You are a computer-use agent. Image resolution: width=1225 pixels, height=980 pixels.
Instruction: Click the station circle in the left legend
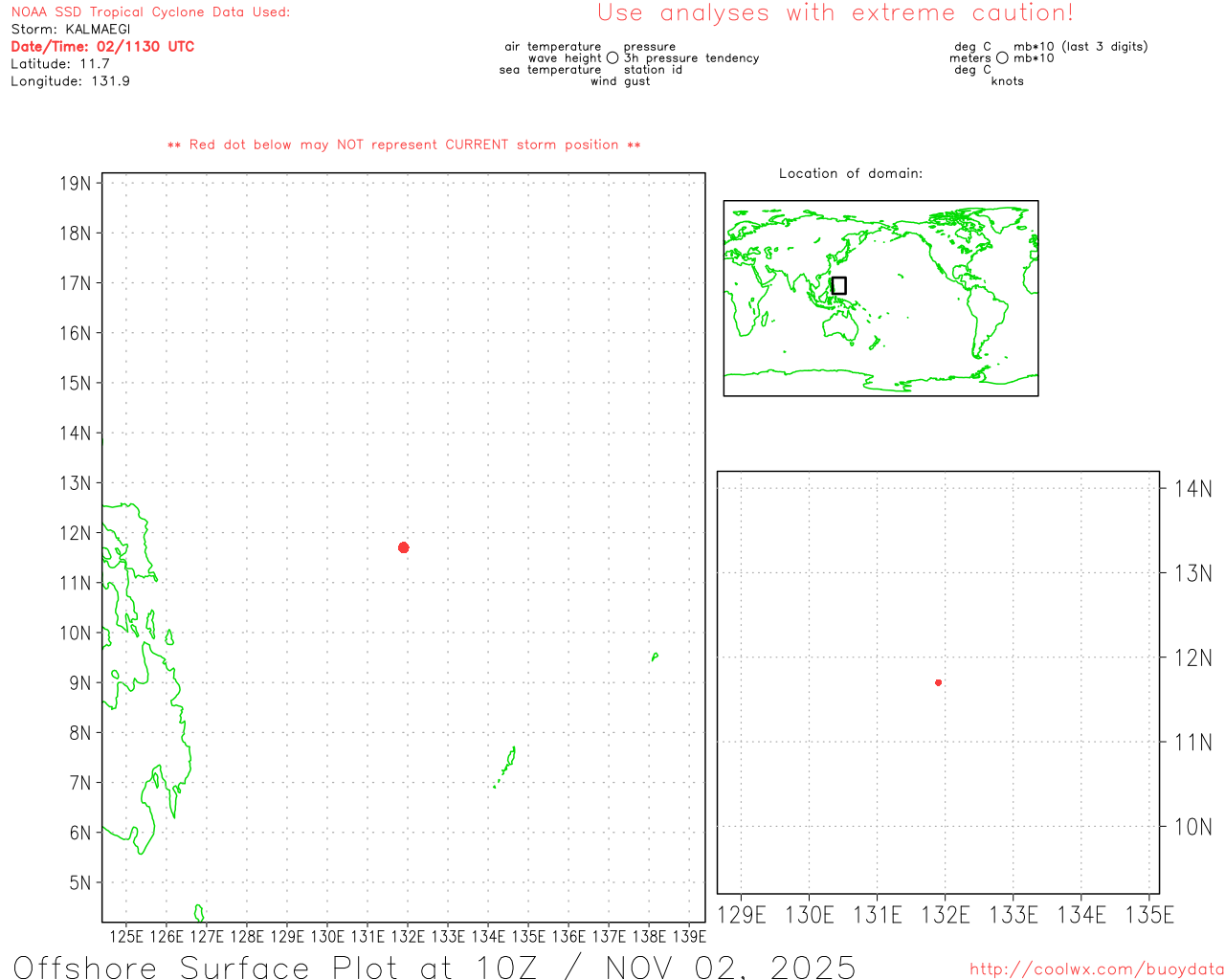[x=612, y=58]
